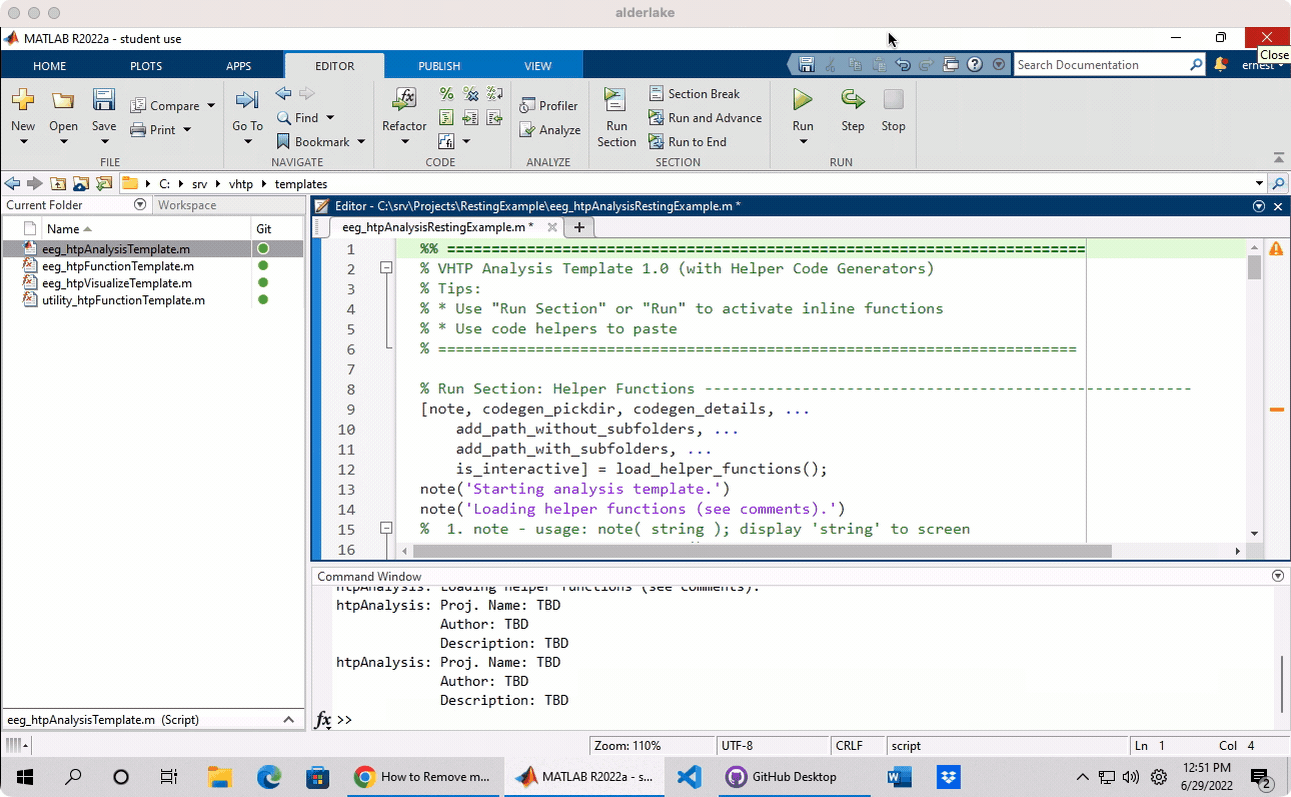Image resolution: width=1291 pixels, height=797 pixels.
Task: Open Visual Studio Code from taskbar
Action: (689, 776)
